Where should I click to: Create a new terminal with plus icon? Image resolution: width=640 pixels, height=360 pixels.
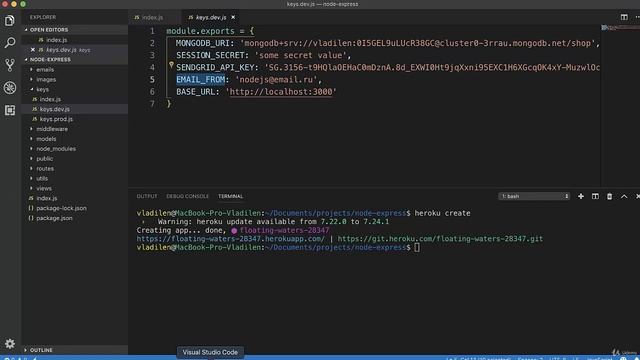(x=581, y=196)
